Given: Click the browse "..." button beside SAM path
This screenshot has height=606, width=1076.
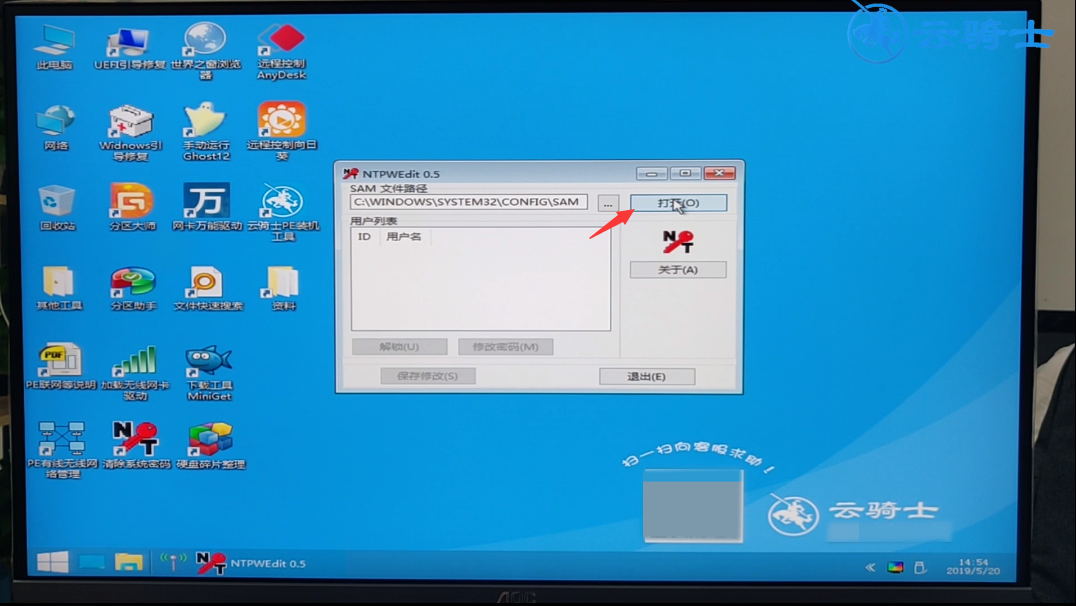Looking at the screenshot, I should point(607,203).
